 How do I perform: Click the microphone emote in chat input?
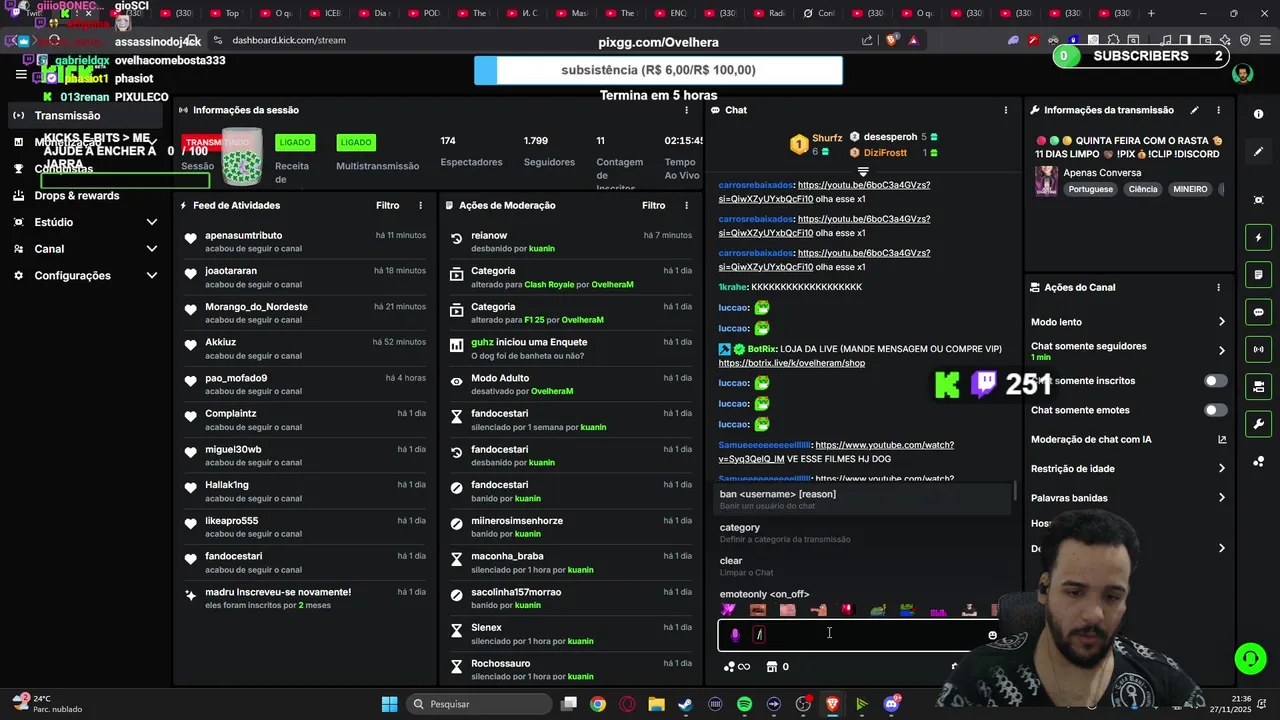click(735, 635)
